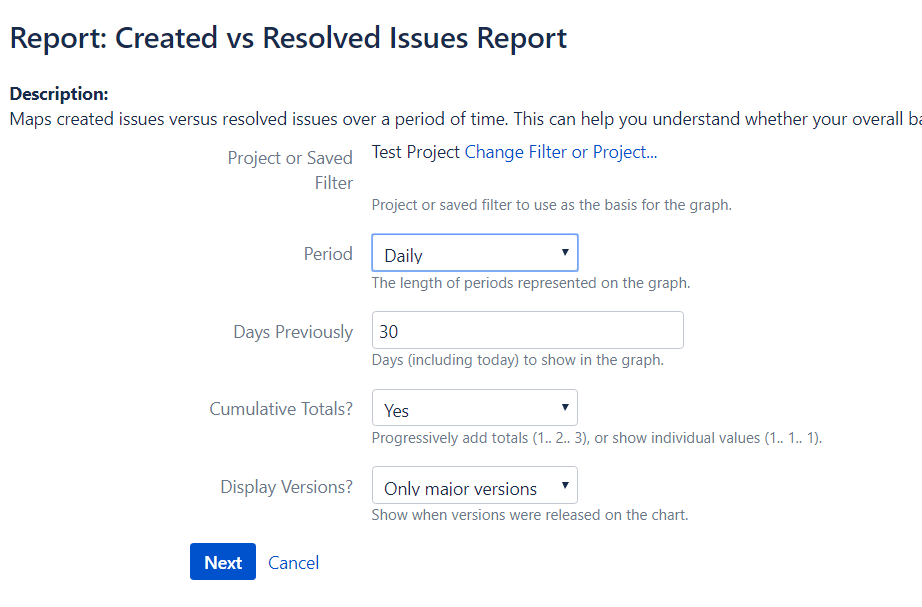
Task: Click the Next button
Action: tap(222, 561)
